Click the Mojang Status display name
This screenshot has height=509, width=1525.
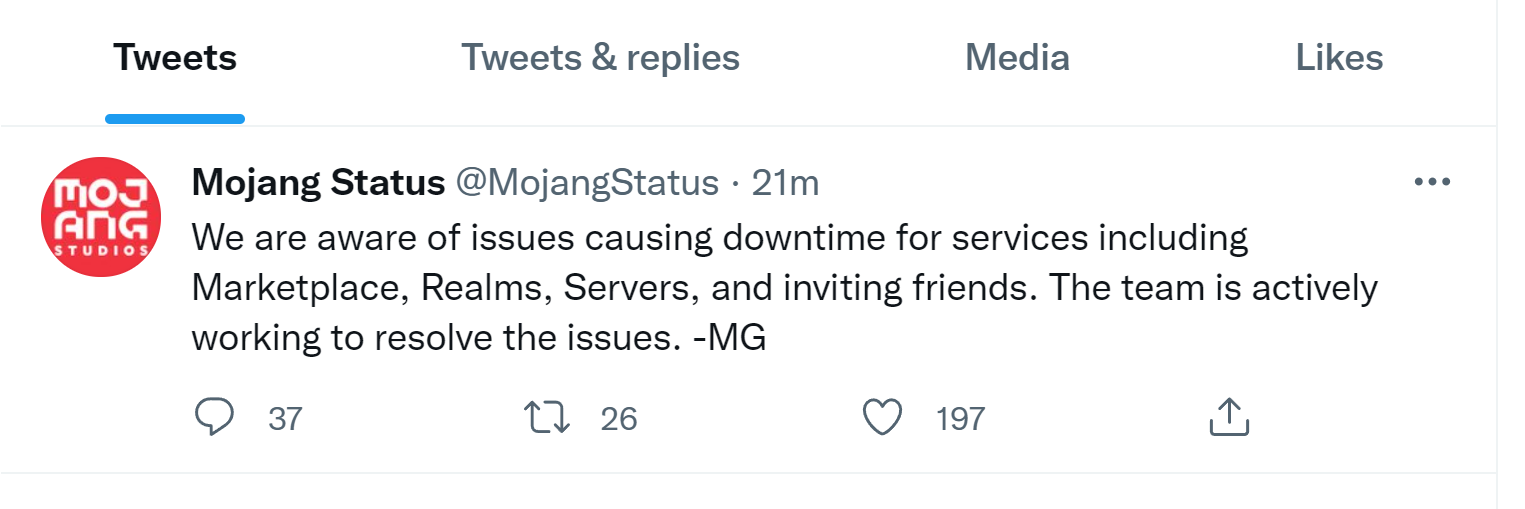(318, 183)
